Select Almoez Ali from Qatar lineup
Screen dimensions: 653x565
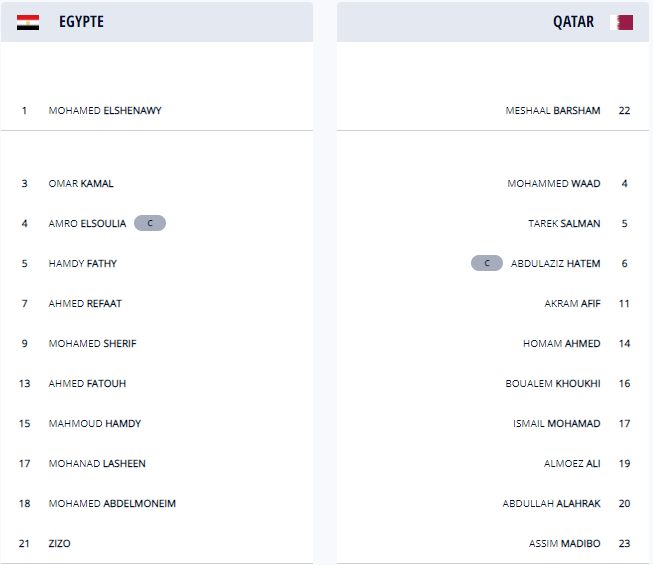(572, 463)
